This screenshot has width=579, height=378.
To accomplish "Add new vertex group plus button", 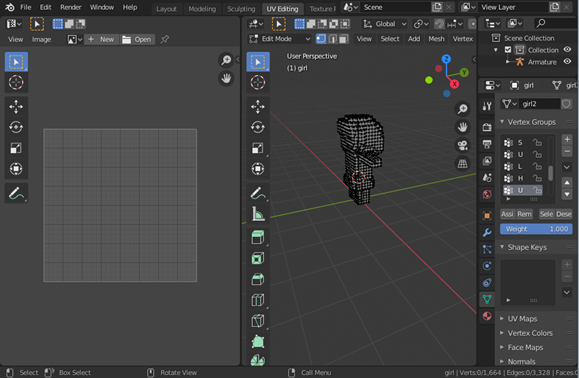I will tap(567, 139).
